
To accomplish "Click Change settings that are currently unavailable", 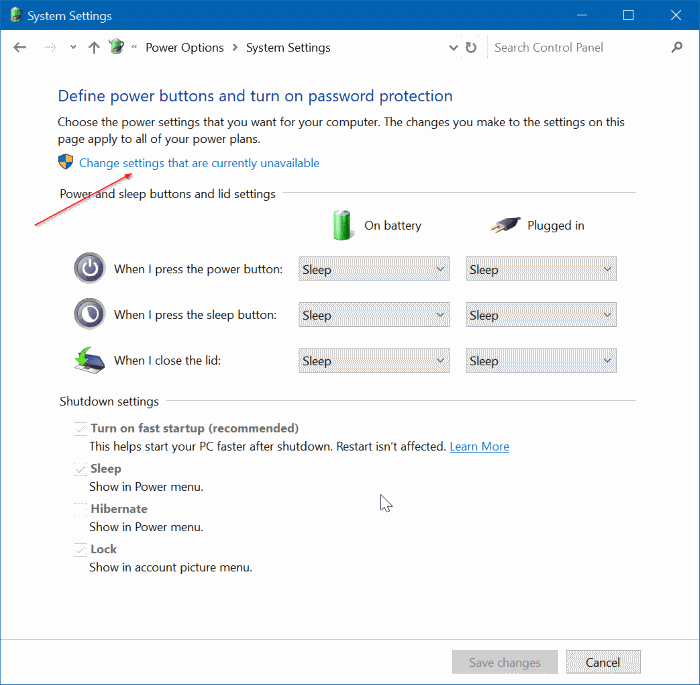I will pyautogui.click(x=199, y=163).
